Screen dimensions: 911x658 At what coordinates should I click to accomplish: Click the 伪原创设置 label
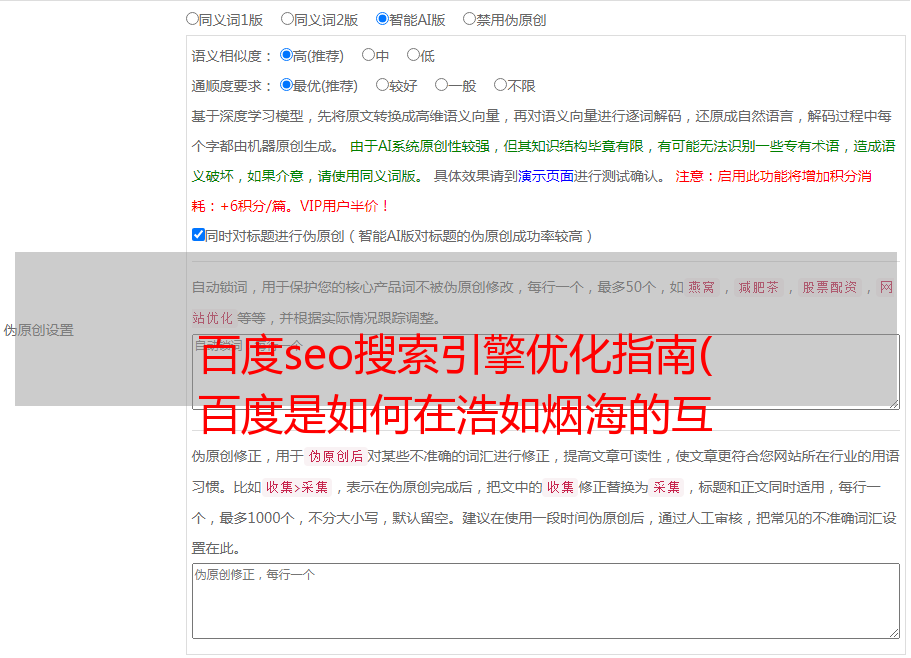coord(39,330)
